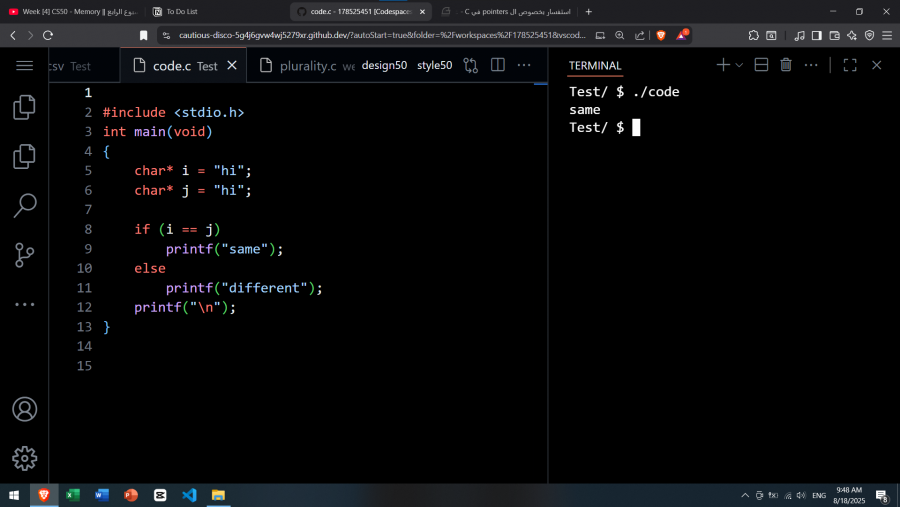
Task: Open the Source Control view
Action: pos(24,255)
